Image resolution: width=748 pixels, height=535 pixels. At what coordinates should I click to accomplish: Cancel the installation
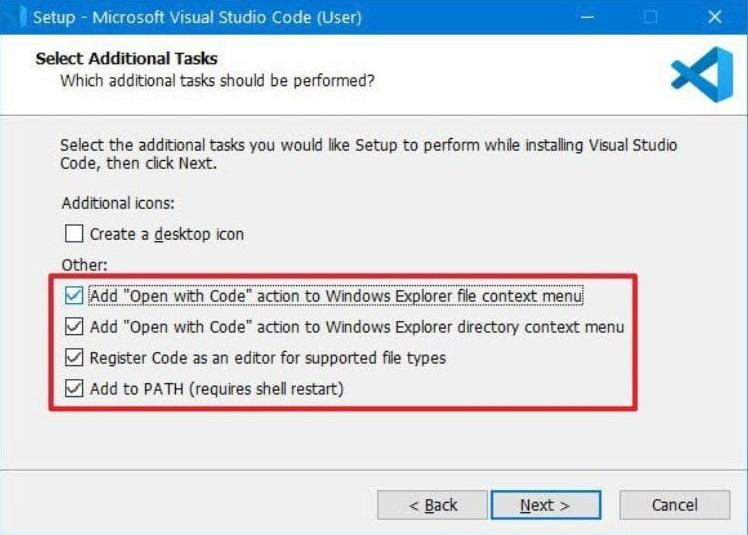[x=675, y=505]
